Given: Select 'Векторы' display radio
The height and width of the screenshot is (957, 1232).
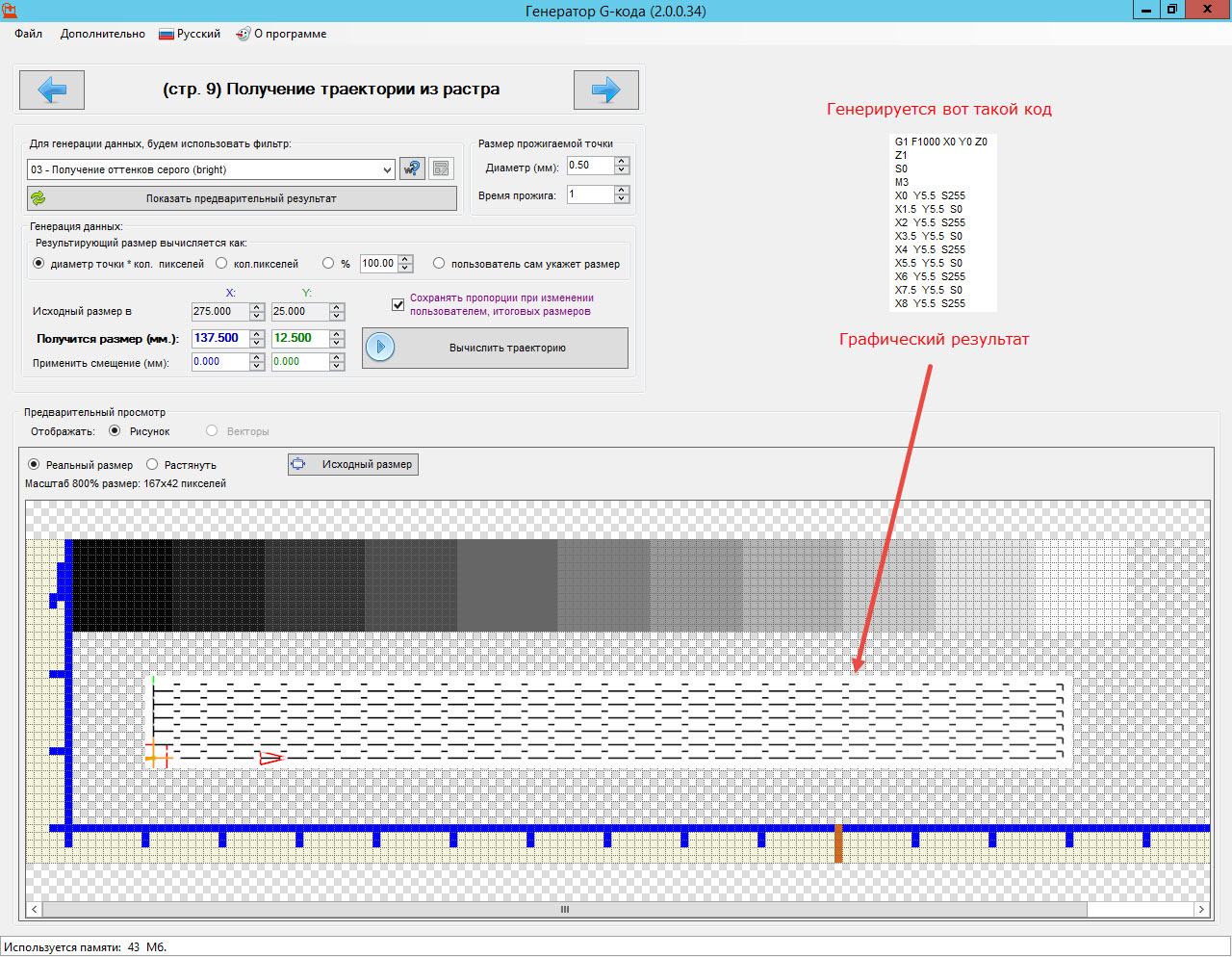Looking at the screenshot, I should pyautogui.click(x=212, y=430).
